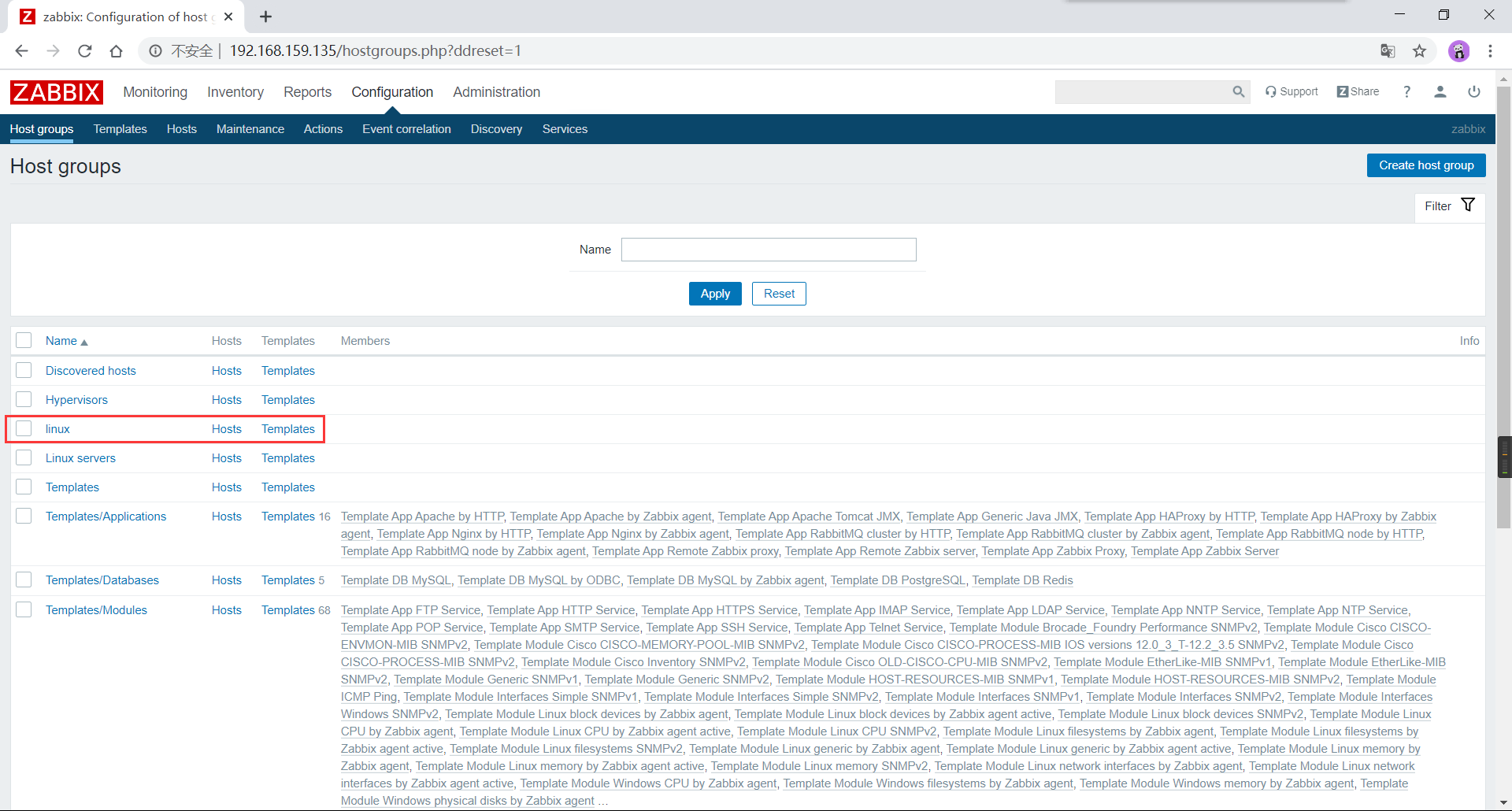Screen dimensions: 1512x811
Task: Check the Templates/Applications checkbox
Action: [x=24, y=516]
